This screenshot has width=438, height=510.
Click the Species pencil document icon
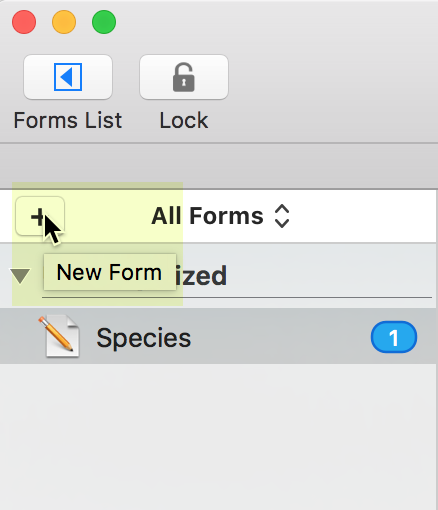click(60, 336)
